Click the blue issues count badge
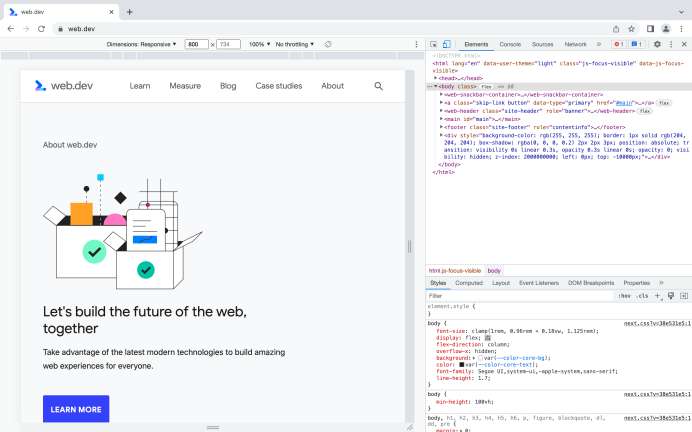The height and width of the screenshot is (432, 692). click(x=636, y=44)
